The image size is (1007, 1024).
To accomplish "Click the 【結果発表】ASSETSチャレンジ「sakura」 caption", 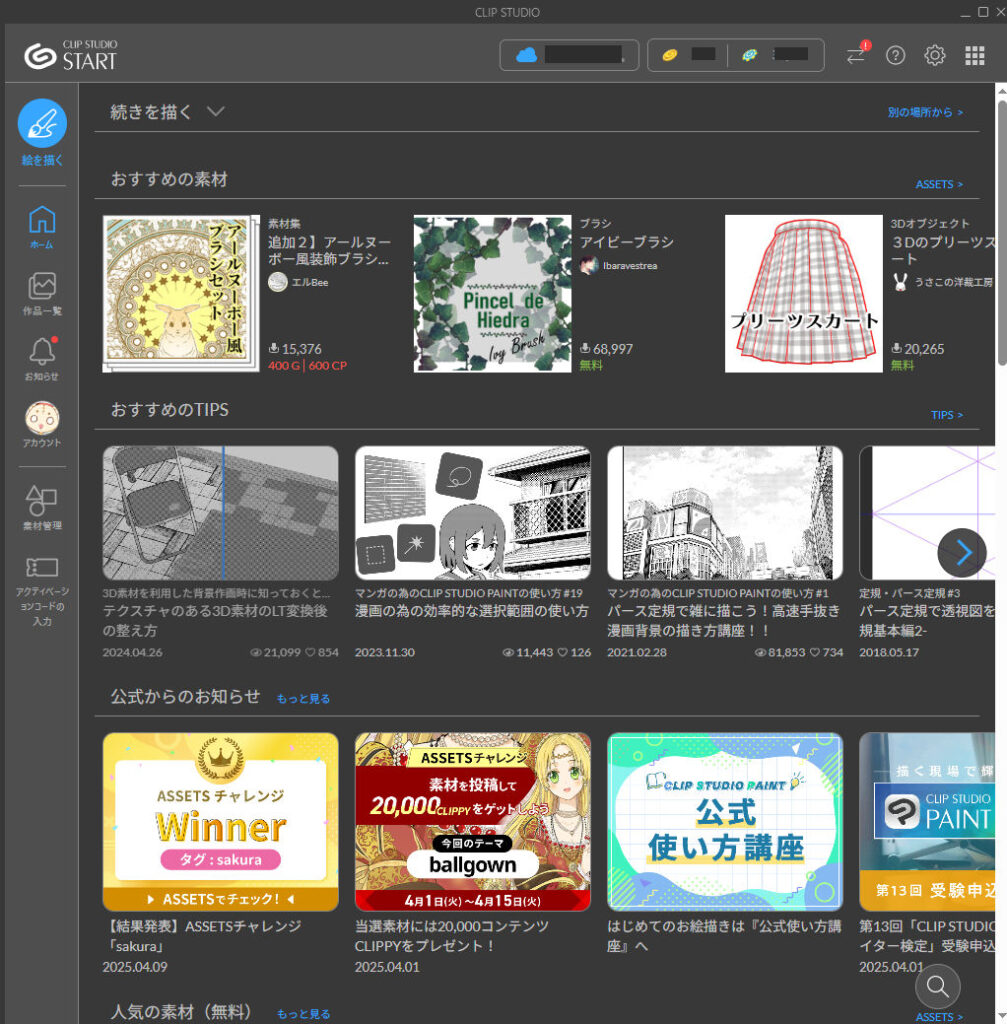I will (202, 936).
